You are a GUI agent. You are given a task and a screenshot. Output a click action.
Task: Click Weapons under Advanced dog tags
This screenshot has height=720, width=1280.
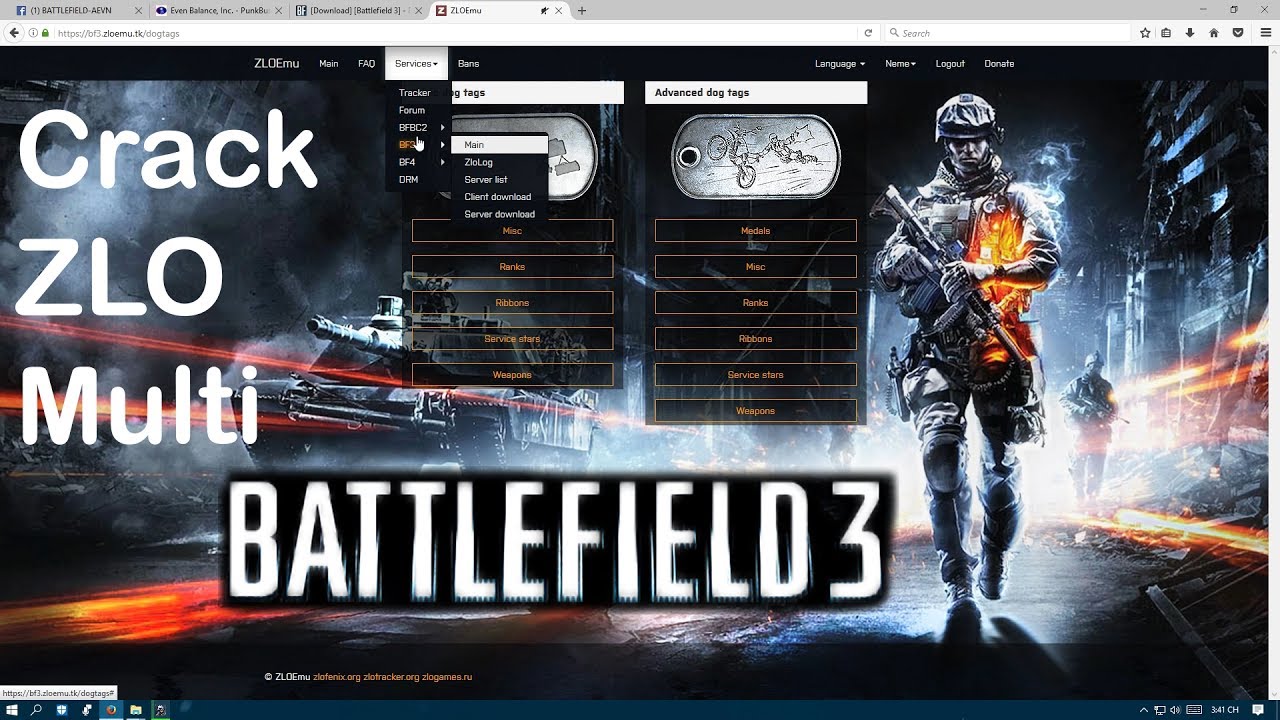(756, 411)
